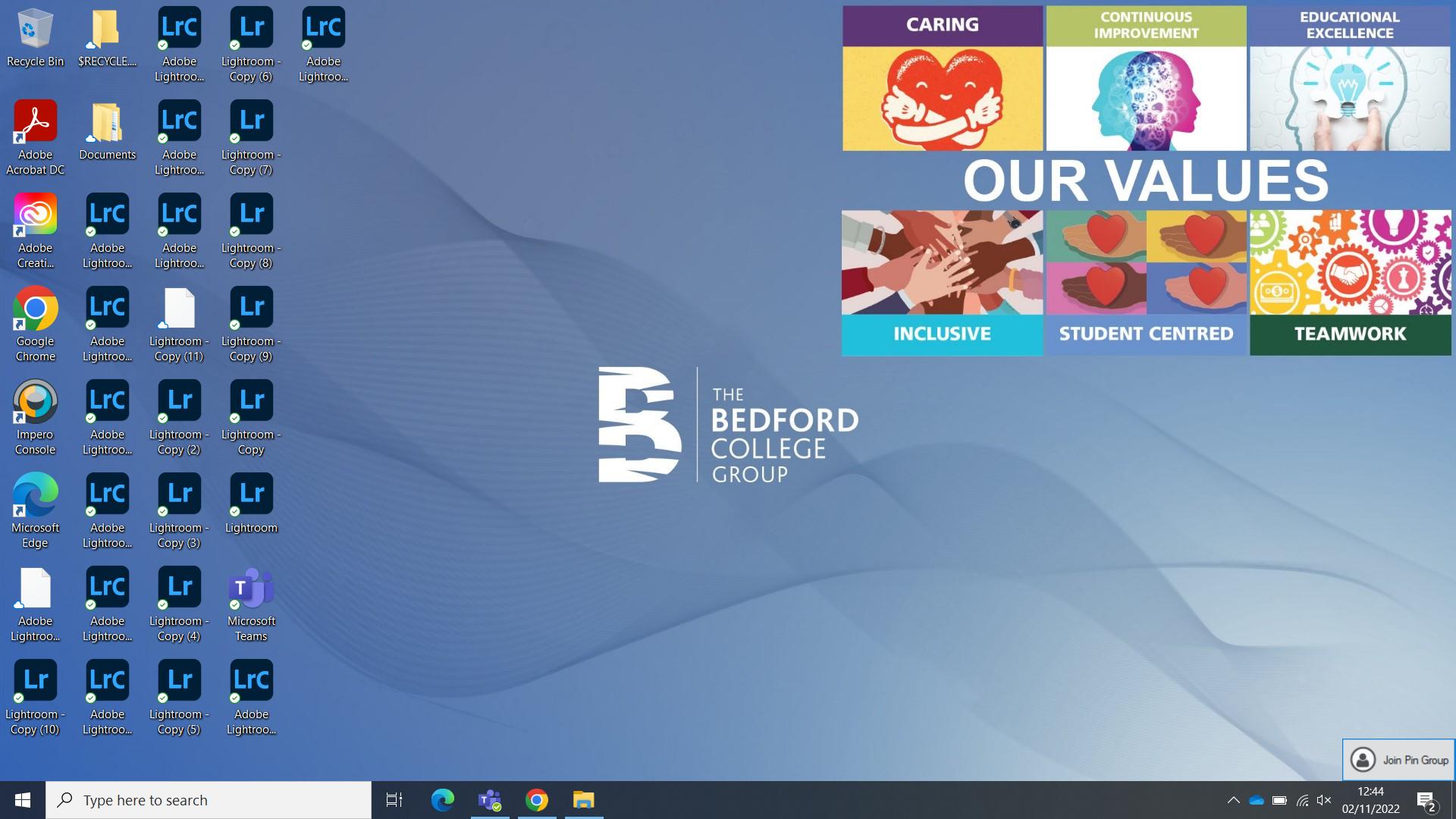Select the Microsoft Edge desktop shortcut
The image size is (1456, 819).
coord(35,494)
